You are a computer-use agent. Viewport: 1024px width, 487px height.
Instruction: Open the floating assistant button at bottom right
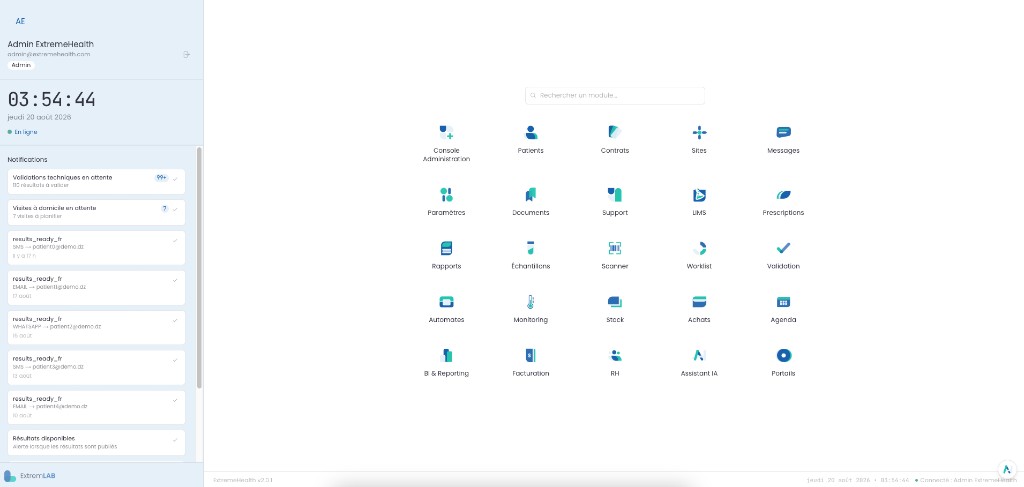(x=1006, y=469)
